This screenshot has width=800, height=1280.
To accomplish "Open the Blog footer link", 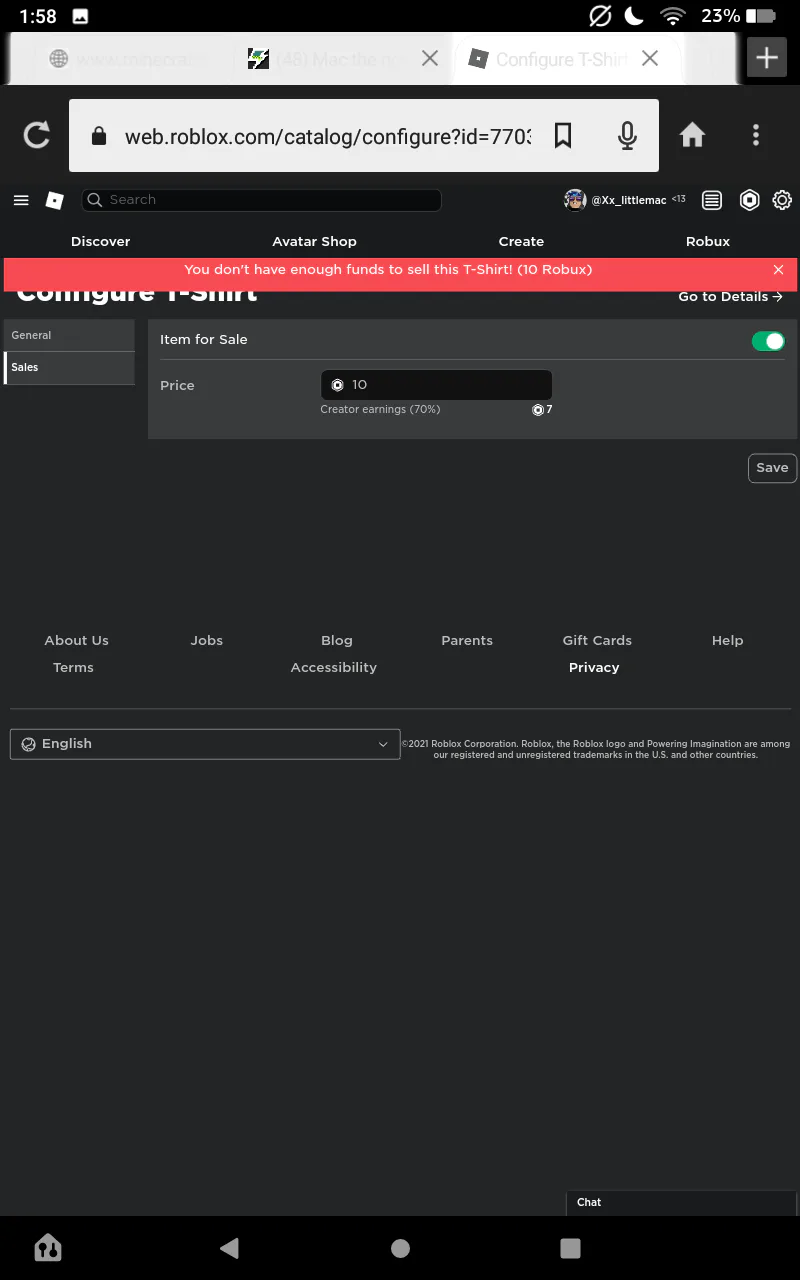I will click(337, 641).
